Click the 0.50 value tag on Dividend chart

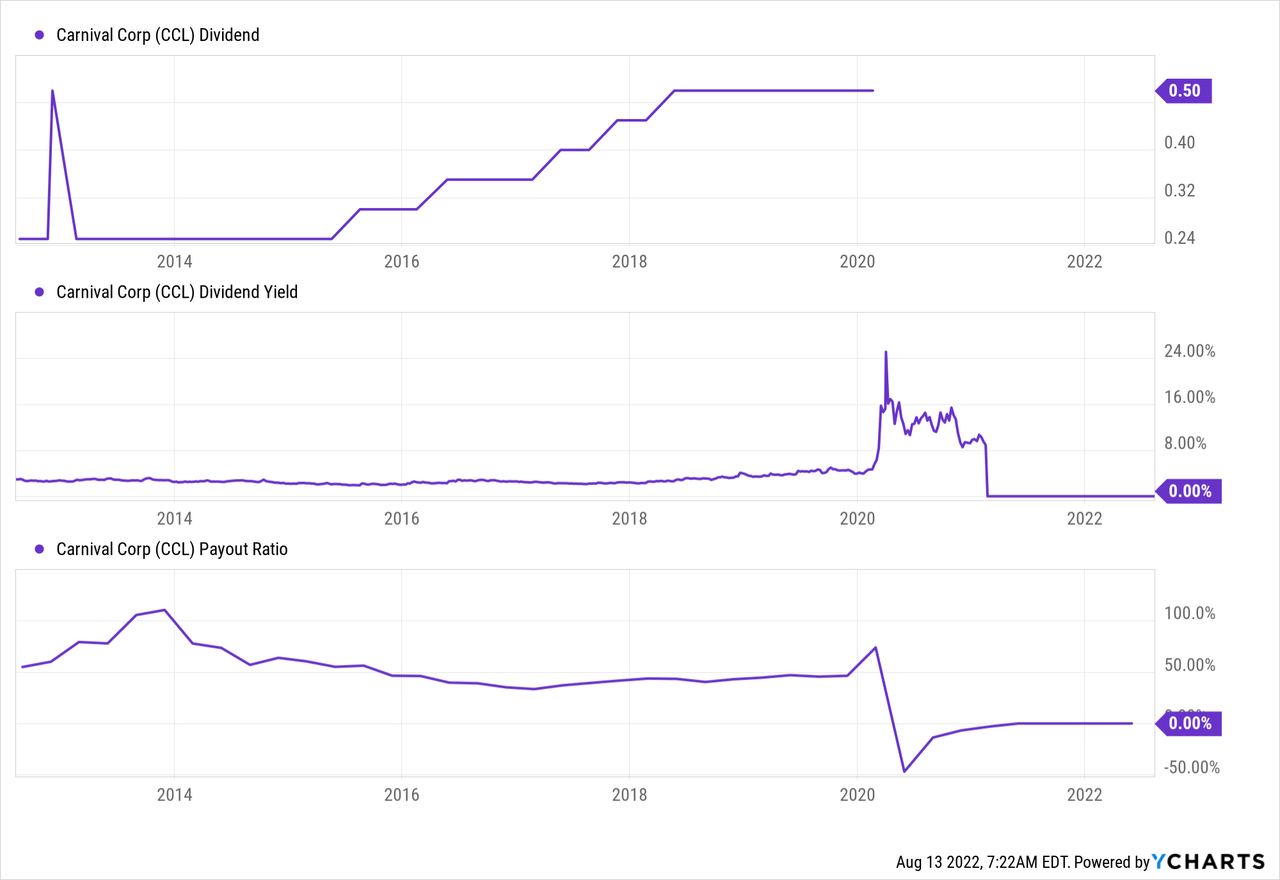pyautogui.click(x=1184, y=91)
